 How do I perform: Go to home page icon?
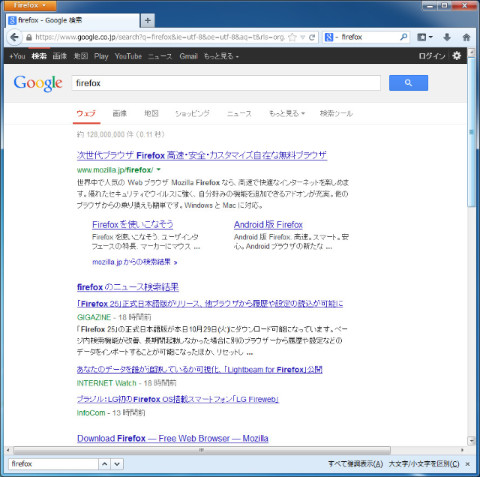pos(466,37)
